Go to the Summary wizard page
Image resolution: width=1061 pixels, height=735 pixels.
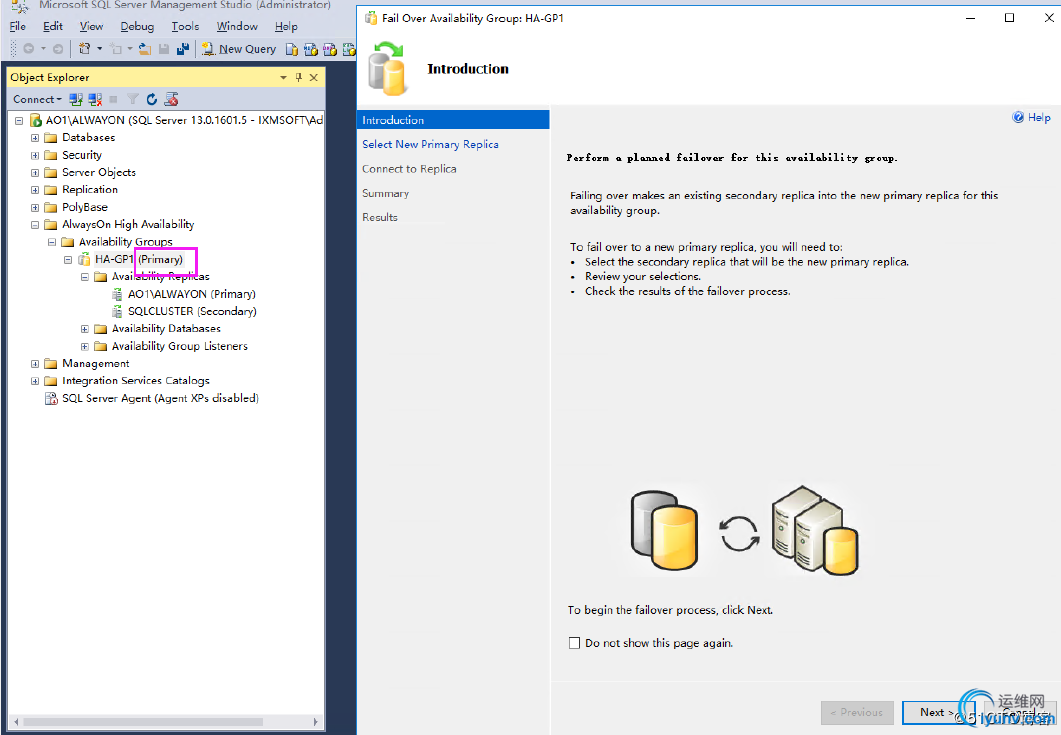point(386,193)
